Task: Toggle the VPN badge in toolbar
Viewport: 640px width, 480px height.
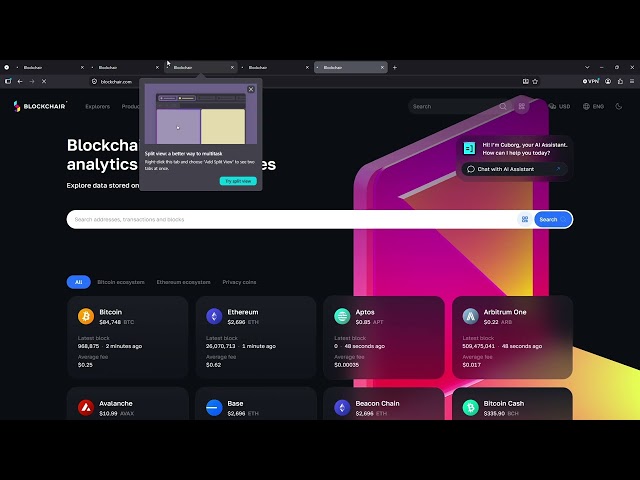Action: [591, 81]
